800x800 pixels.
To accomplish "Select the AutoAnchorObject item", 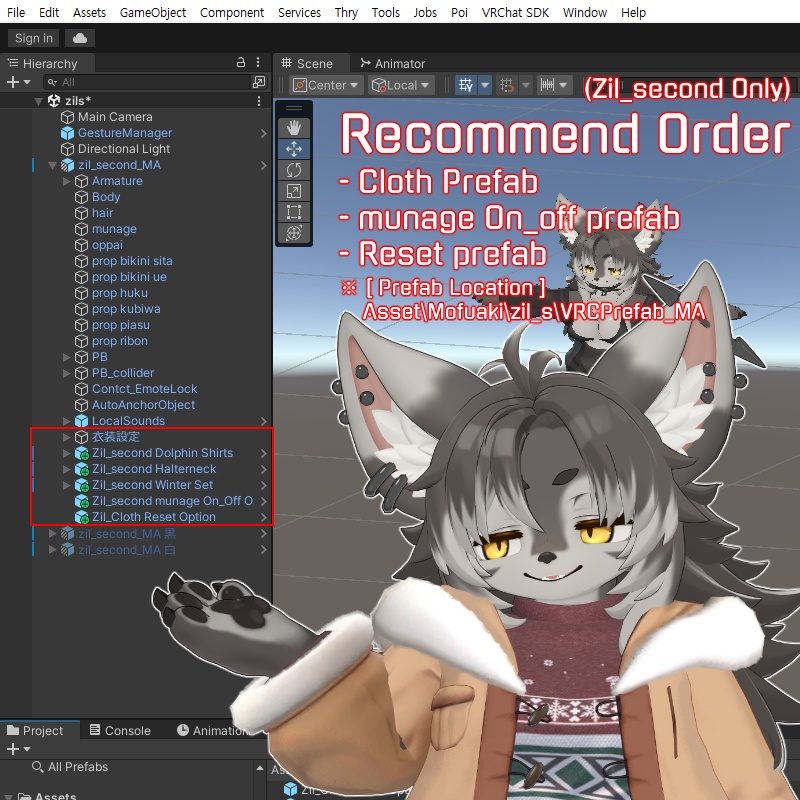I will pyautogui.click(x=143, y=405).
